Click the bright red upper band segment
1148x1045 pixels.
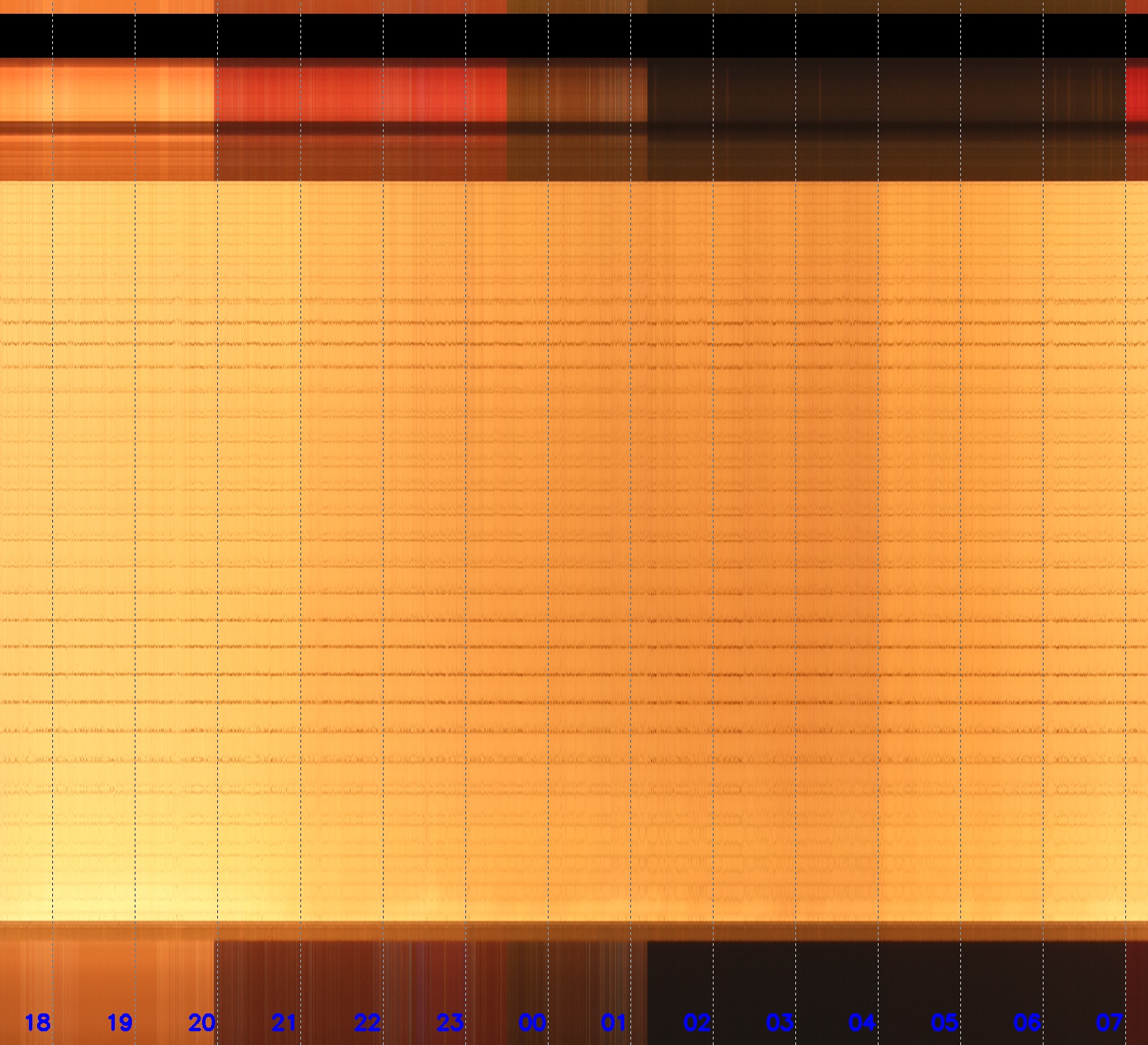[x=362, y=91]
